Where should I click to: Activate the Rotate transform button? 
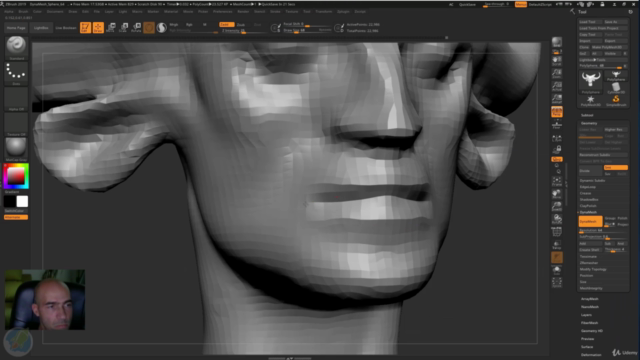click(x=136, y=27)
